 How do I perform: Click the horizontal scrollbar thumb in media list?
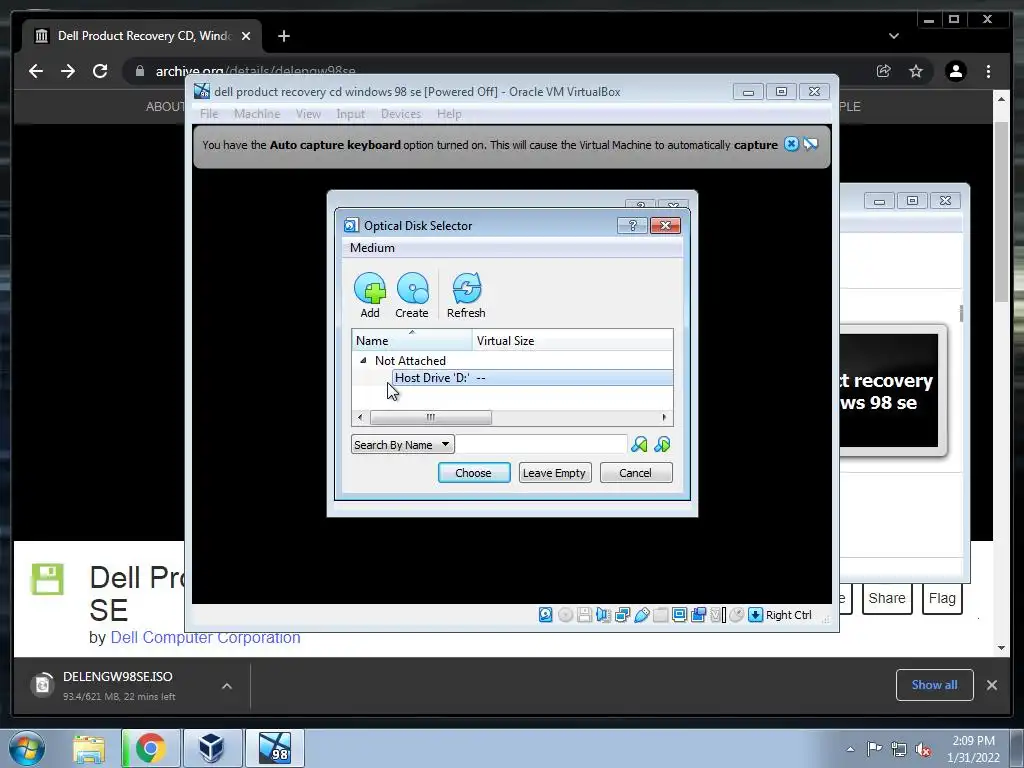click(x=431, y=417)
